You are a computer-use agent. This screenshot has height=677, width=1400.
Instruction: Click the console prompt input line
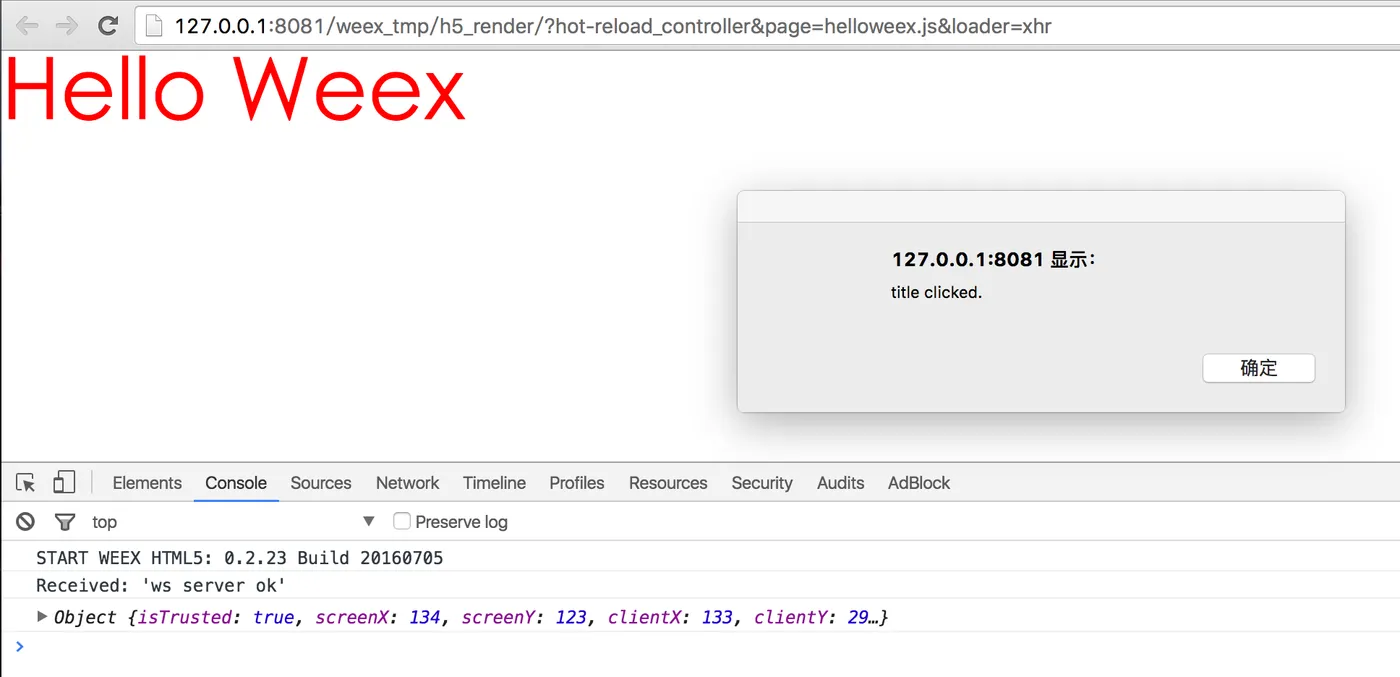pos(700,647)
